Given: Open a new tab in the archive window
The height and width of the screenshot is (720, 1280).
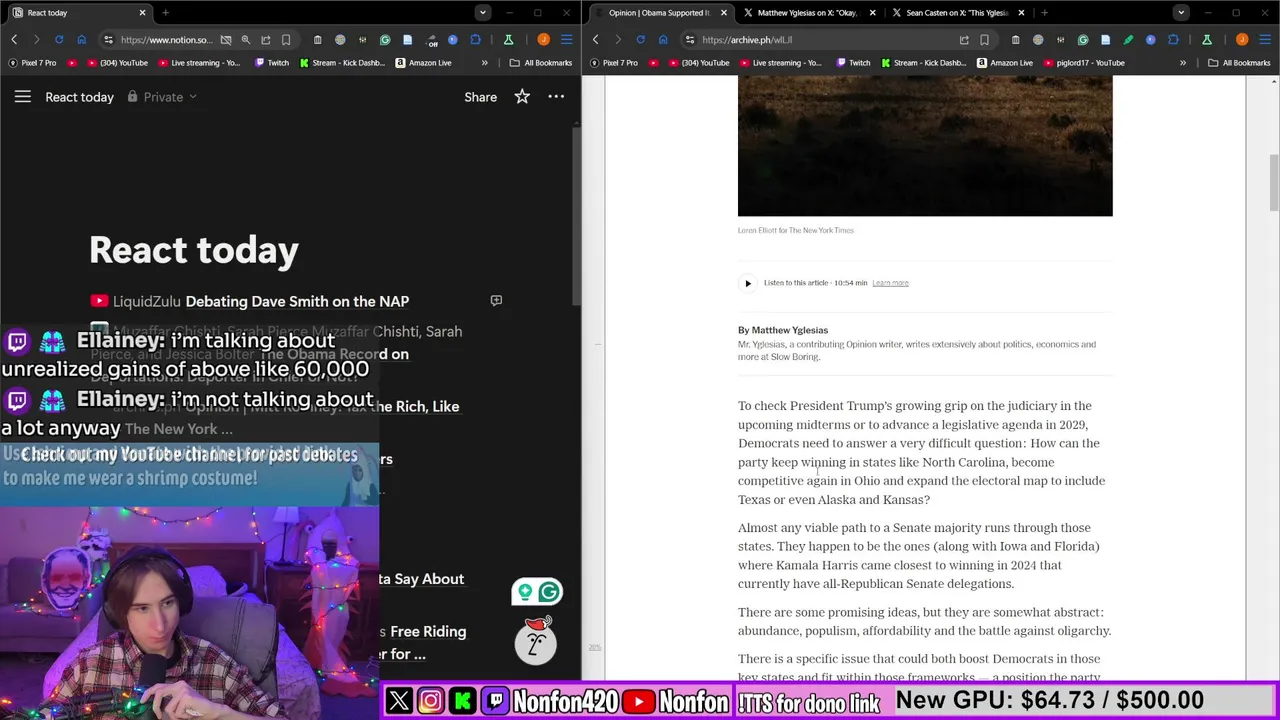Looking at the screenshot, I should point(1044,13).
